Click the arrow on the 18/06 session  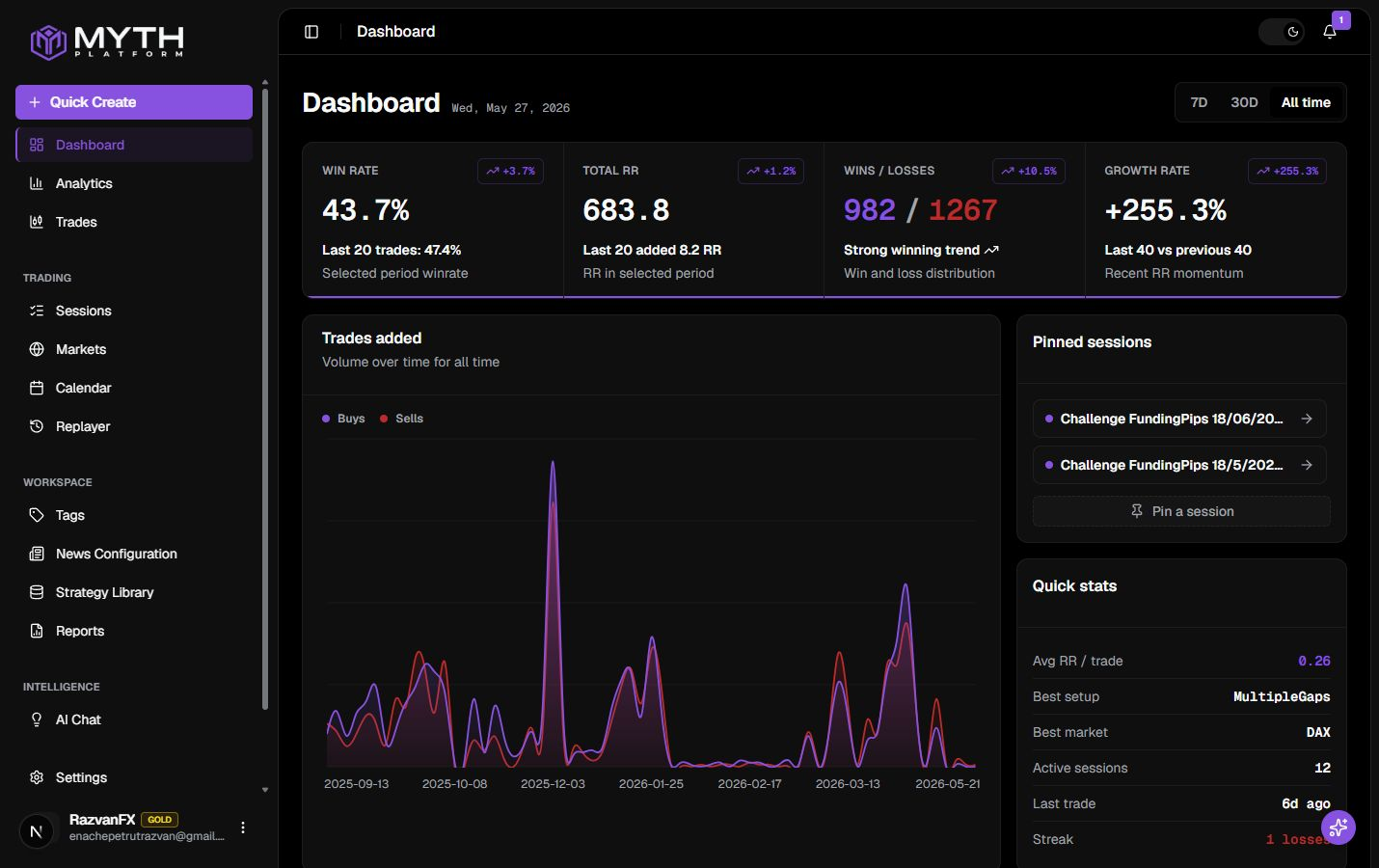tap(1307, 419)
